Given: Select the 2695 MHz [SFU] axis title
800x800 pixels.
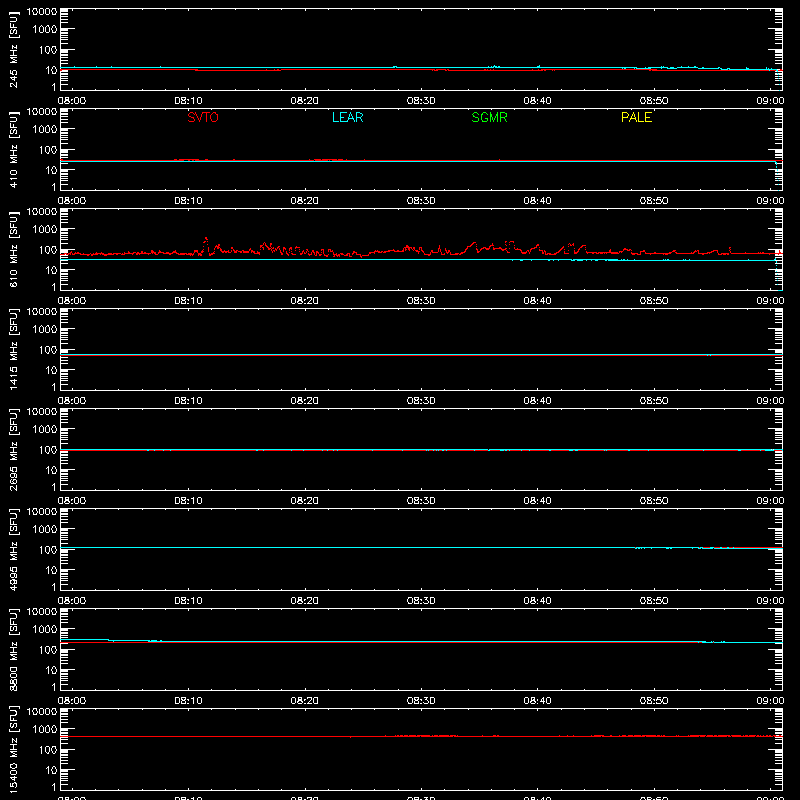Looking at the screenshot, I should tap(14, 449).
